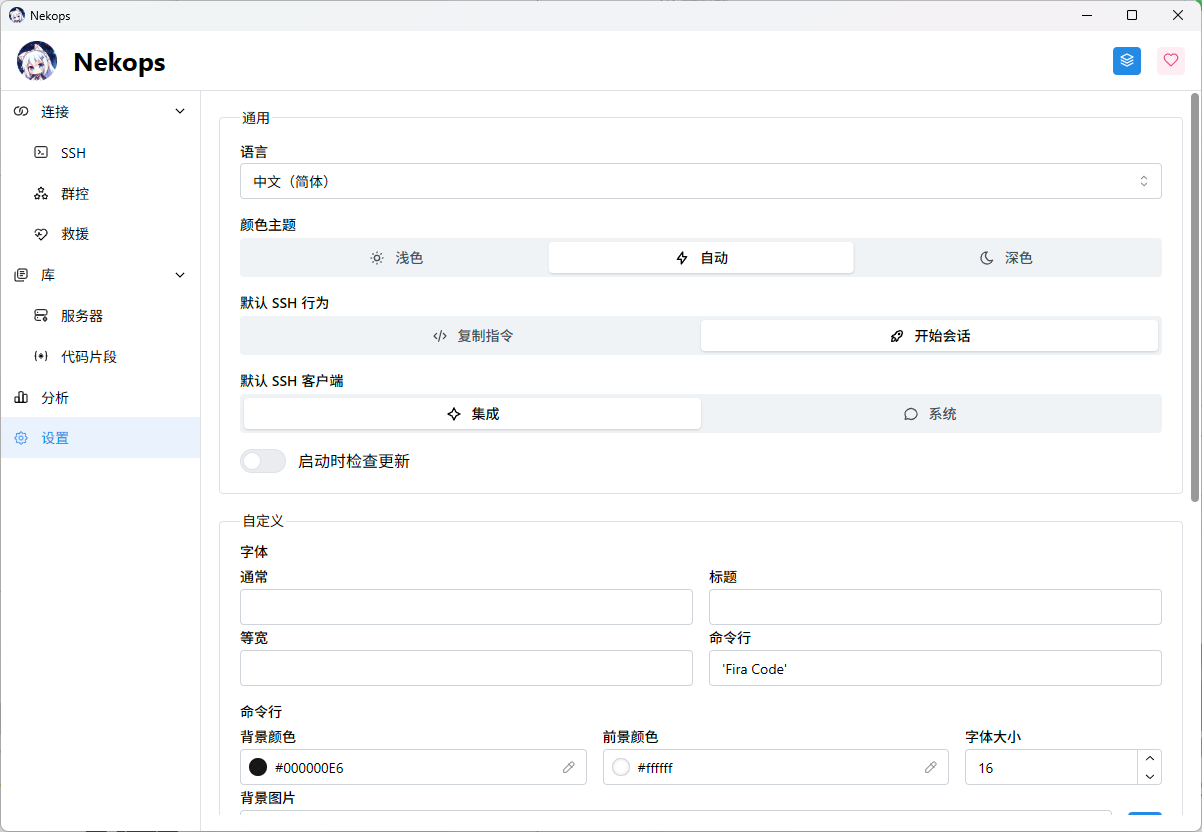Open 服务器 in the sidebar
Image resolution: width=1202 pixels, height=832 pixels.
81,316
